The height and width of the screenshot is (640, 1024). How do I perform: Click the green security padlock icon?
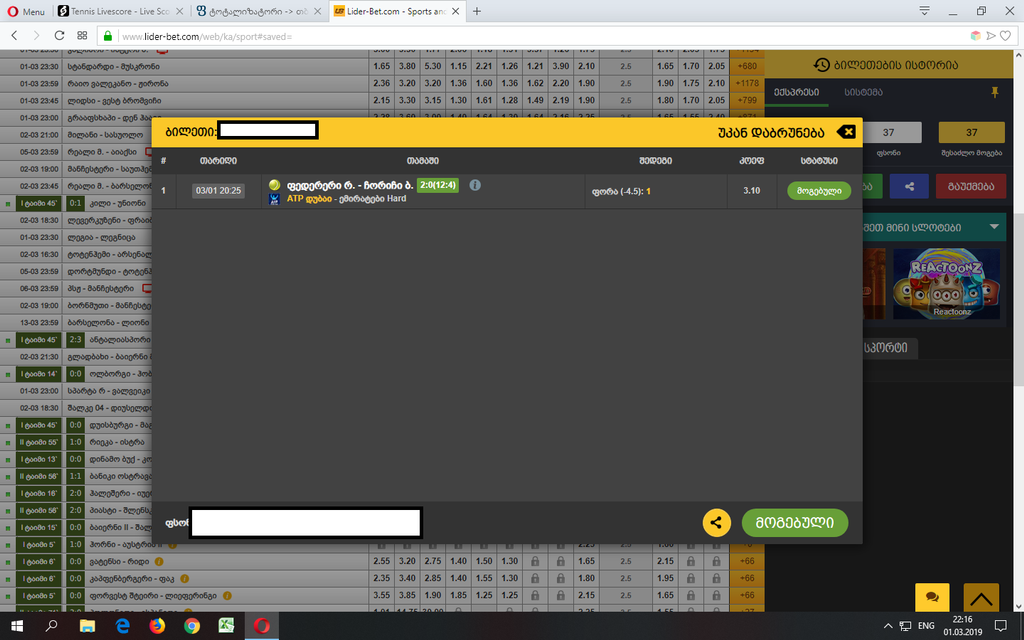click(108, 36)
